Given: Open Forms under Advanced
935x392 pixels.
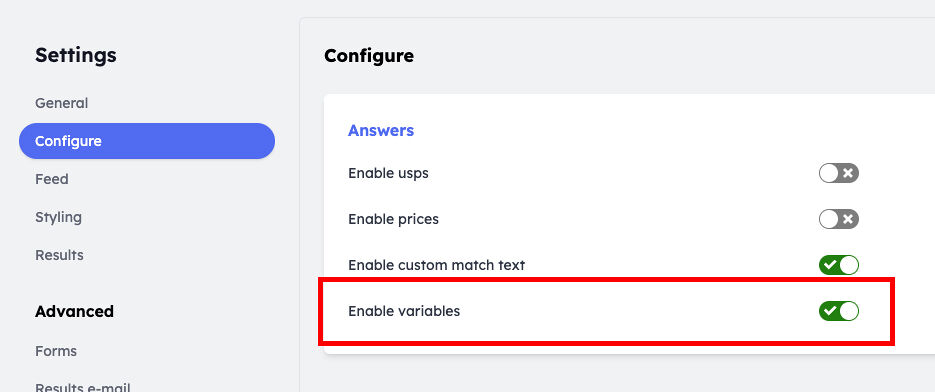Looking at the screenshot, I should point(56,351).
